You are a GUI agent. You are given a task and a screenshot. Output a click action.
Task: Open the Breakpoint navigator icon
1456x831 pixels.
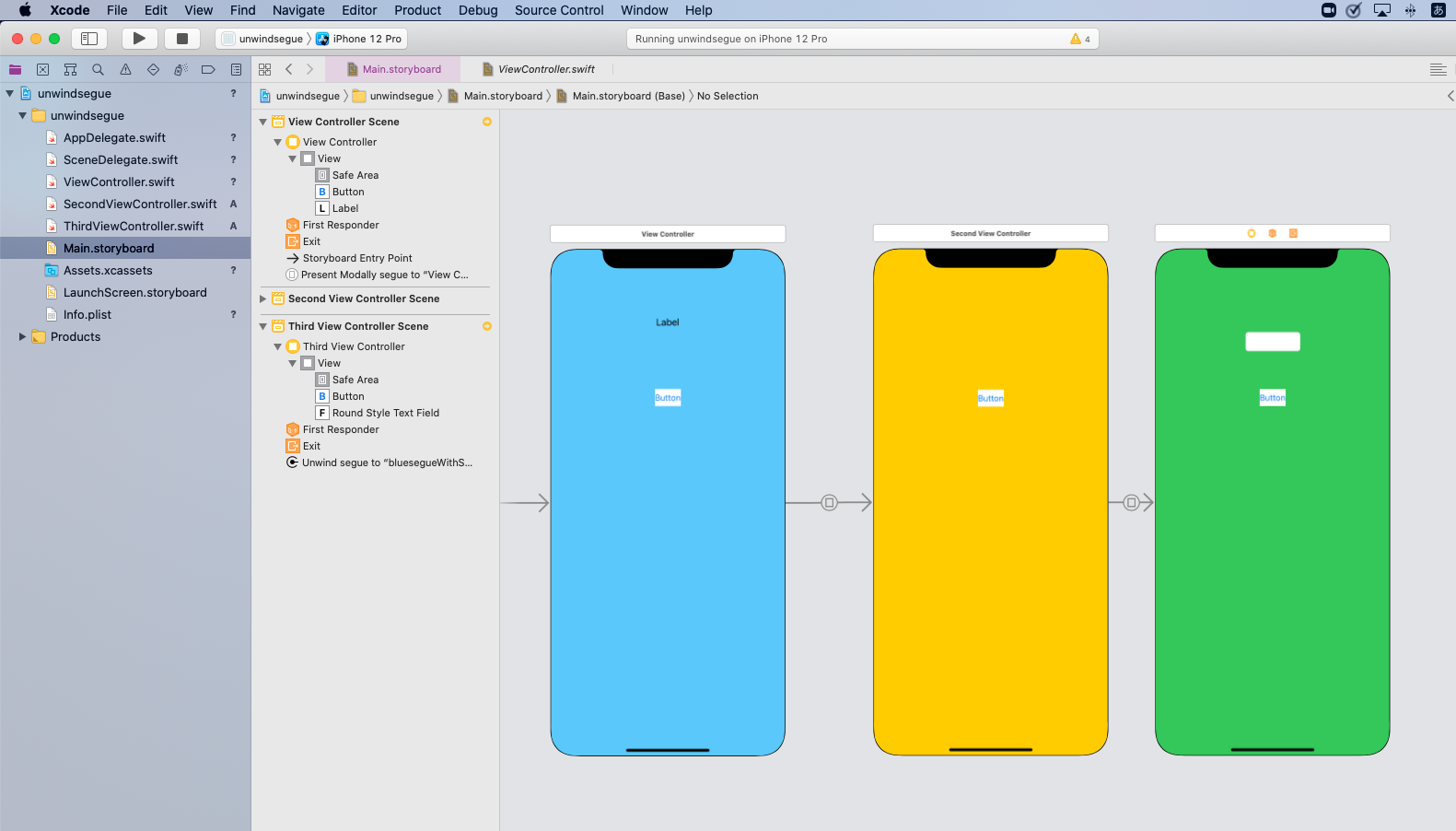click(208, 69)
